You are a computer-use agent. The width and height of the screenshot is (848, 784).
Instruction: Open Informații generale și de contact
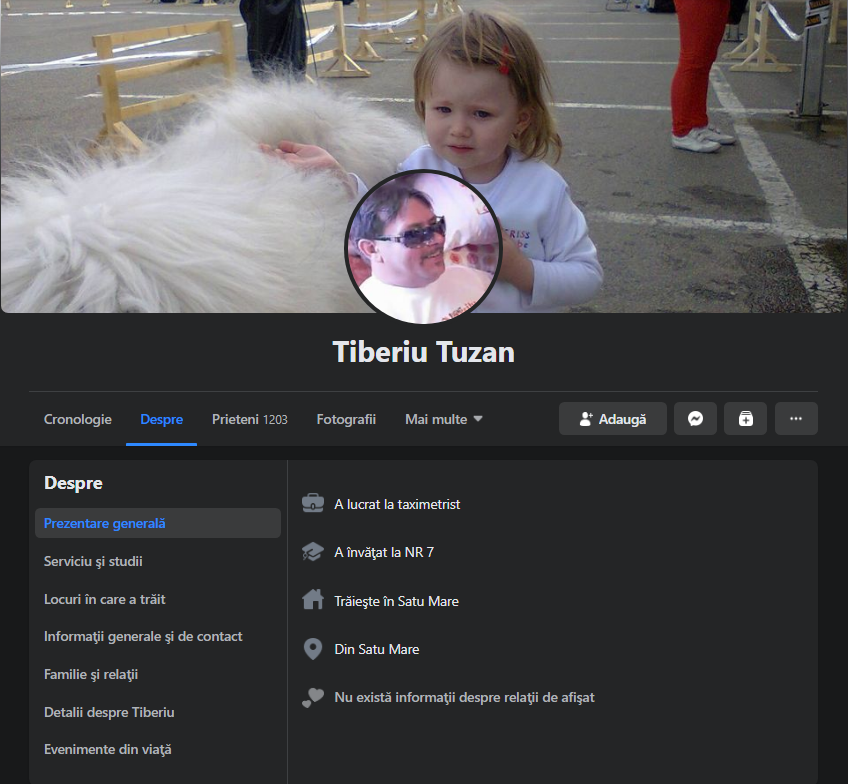click(x=143, y=636)
